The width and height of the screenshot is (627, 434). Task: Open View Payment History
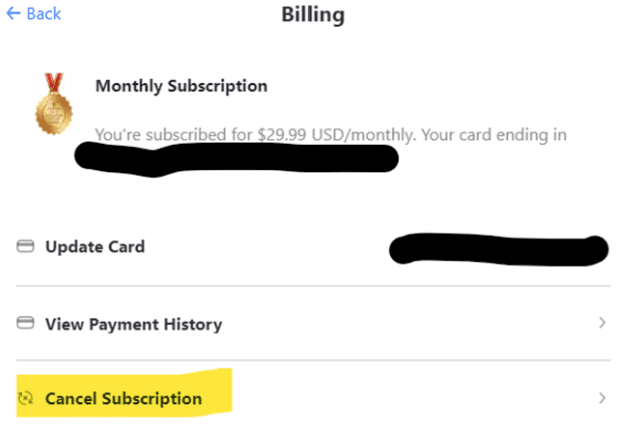134,324
